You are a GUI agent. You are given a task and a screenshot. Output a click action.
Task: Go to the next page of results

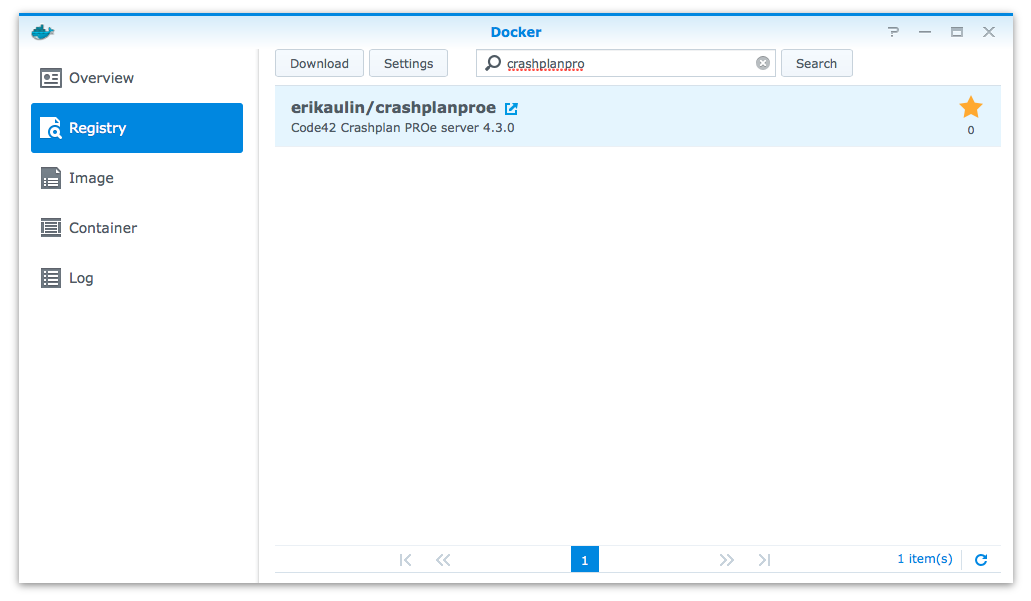coord(727,560)
